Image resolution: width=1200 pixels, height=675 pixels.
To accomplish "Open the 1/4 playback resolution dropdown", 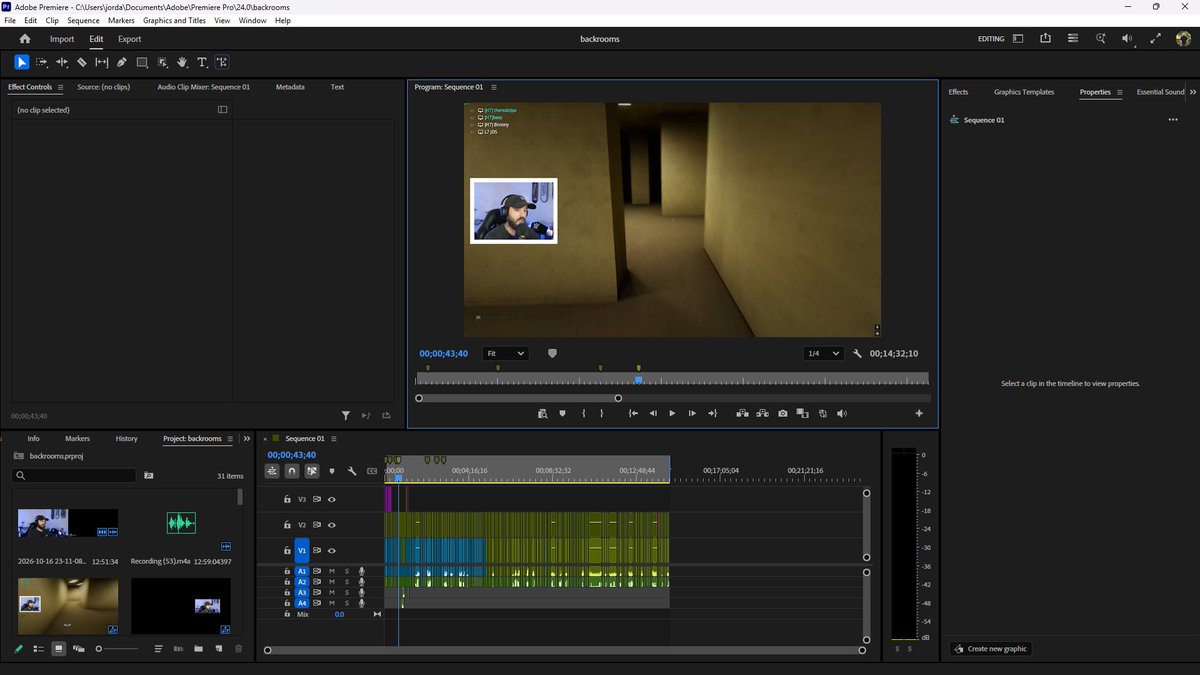I will pos(824,354).
